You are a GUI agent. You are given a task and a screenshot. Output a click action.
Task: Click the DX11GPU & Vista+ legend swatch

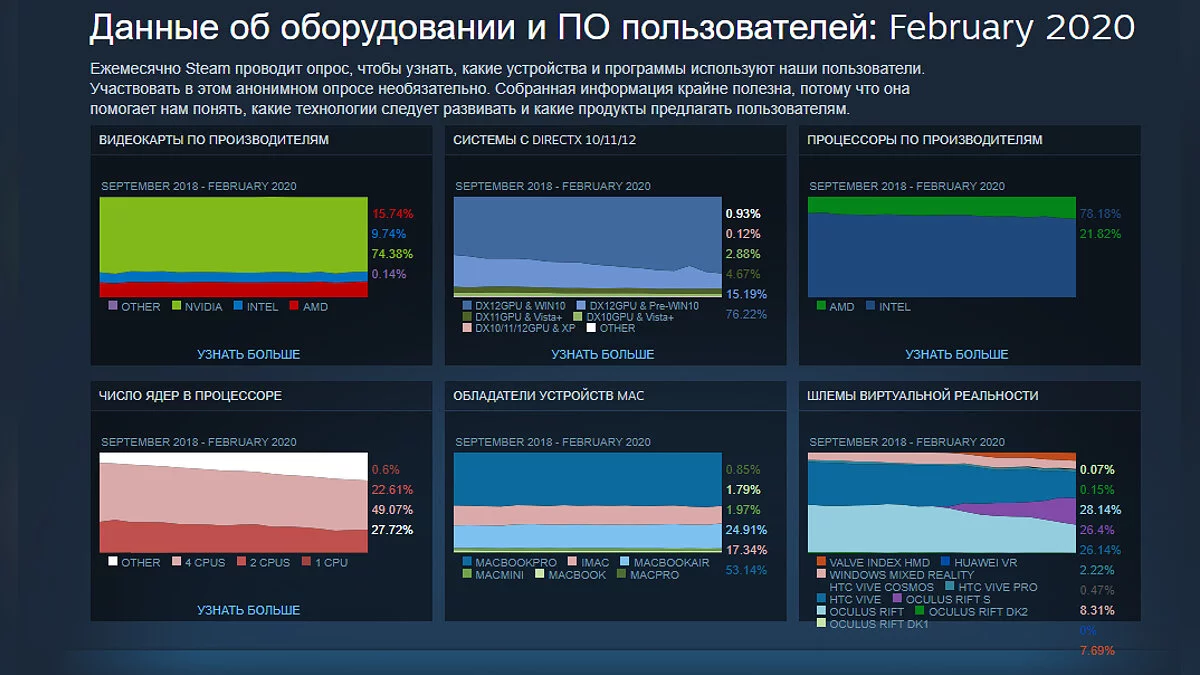[x=466, y=316]
